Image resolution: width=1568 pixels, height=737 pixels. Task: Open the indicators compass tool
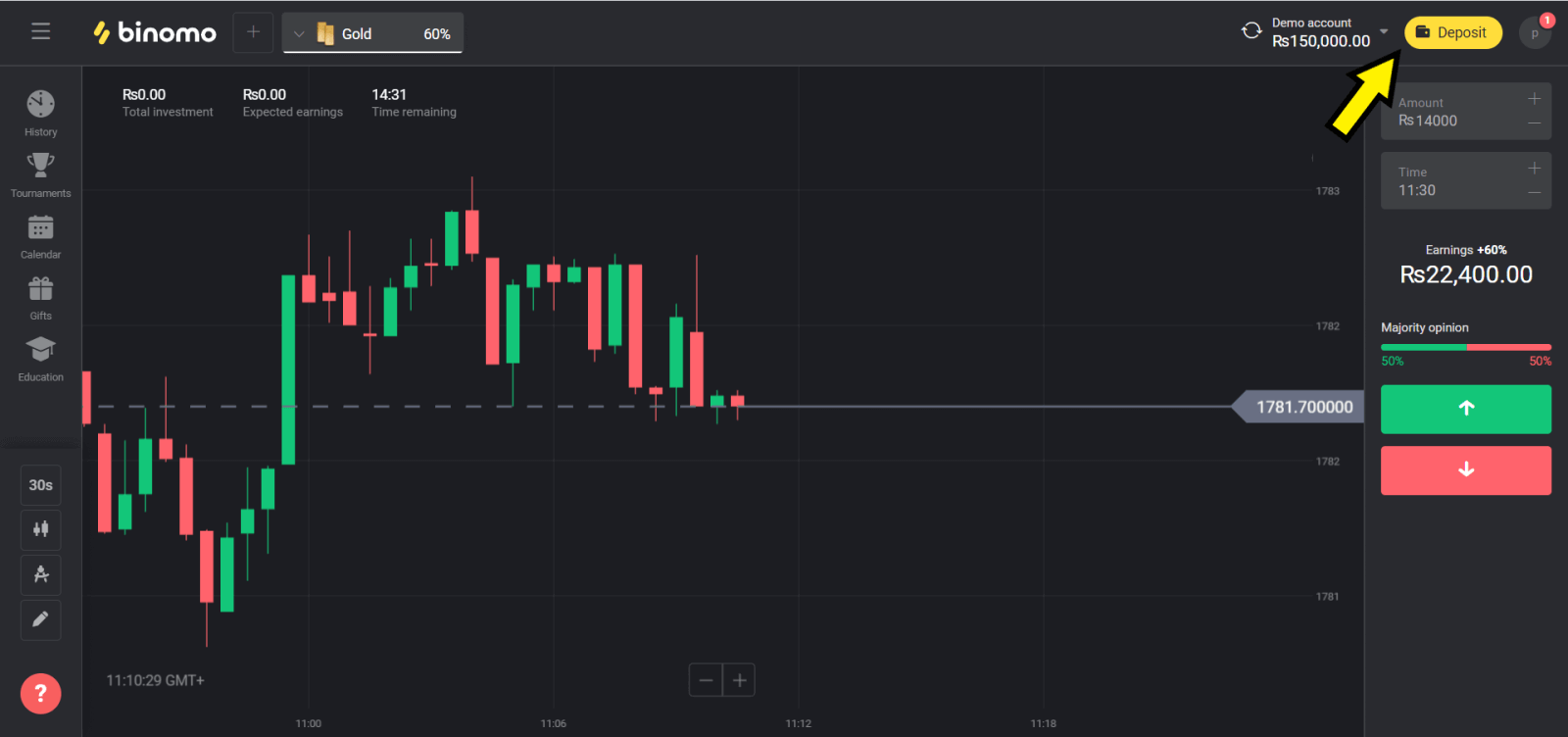[40, 574]
